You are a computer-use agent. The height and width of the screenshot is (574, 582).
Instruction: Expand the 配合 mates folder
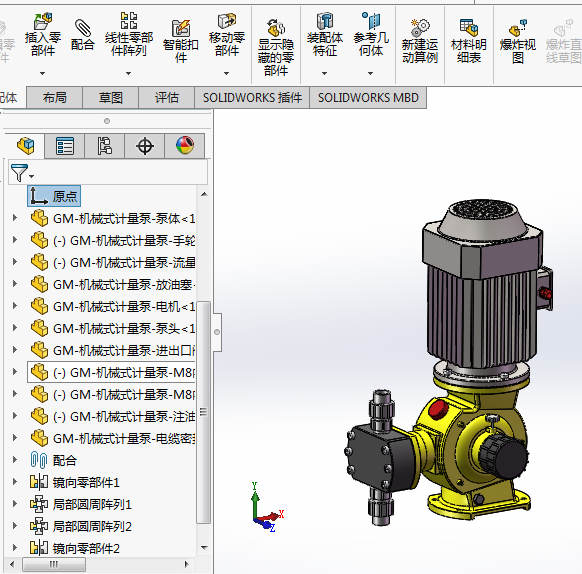pos(15,460)
